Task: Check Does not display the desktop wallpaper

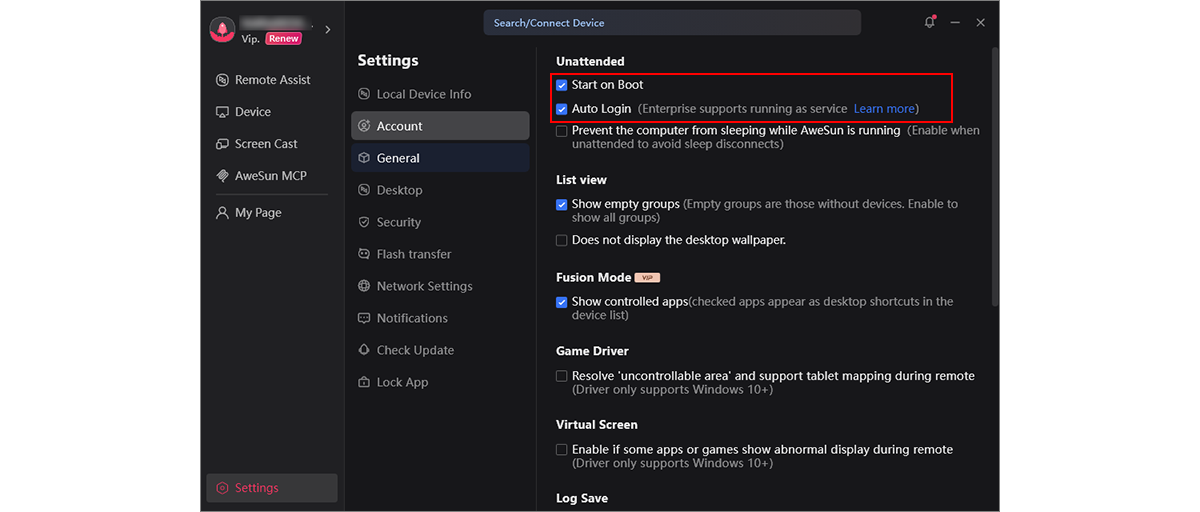Action: (x=562, y=240)
